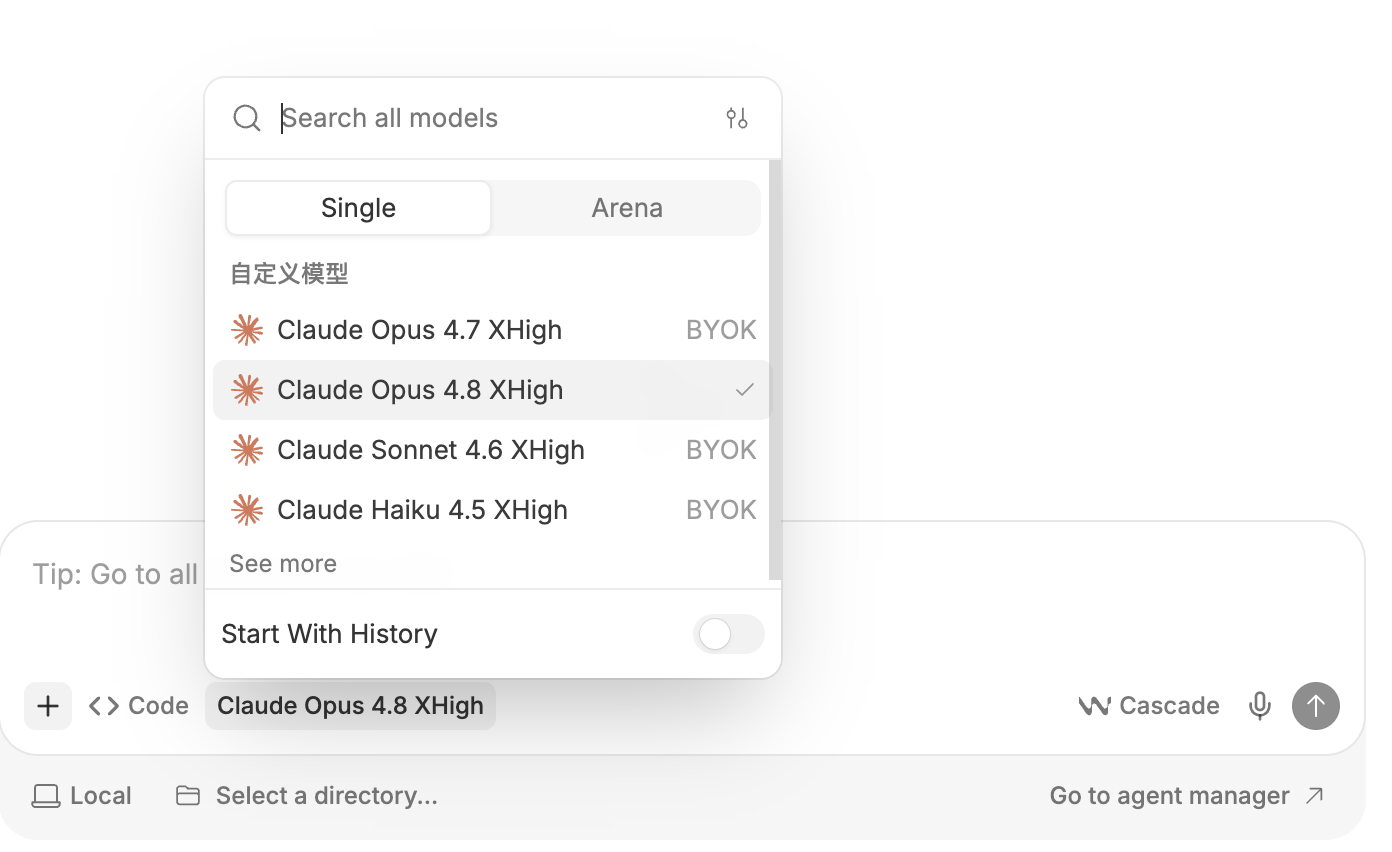Click the BYOK label on Claude Opus 4.7
Screen dimensions: 1392x852
721,330
